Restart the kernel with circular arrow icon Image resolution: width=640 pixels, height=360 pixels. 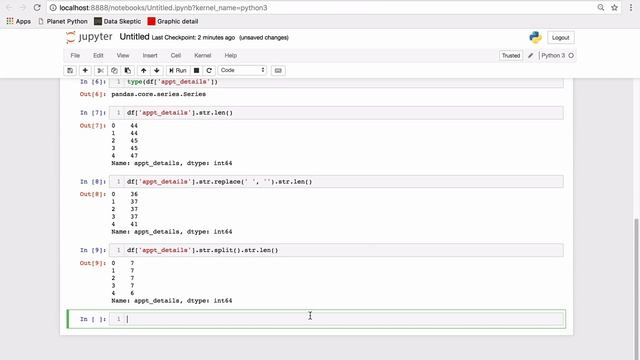(x=209, y=71)
